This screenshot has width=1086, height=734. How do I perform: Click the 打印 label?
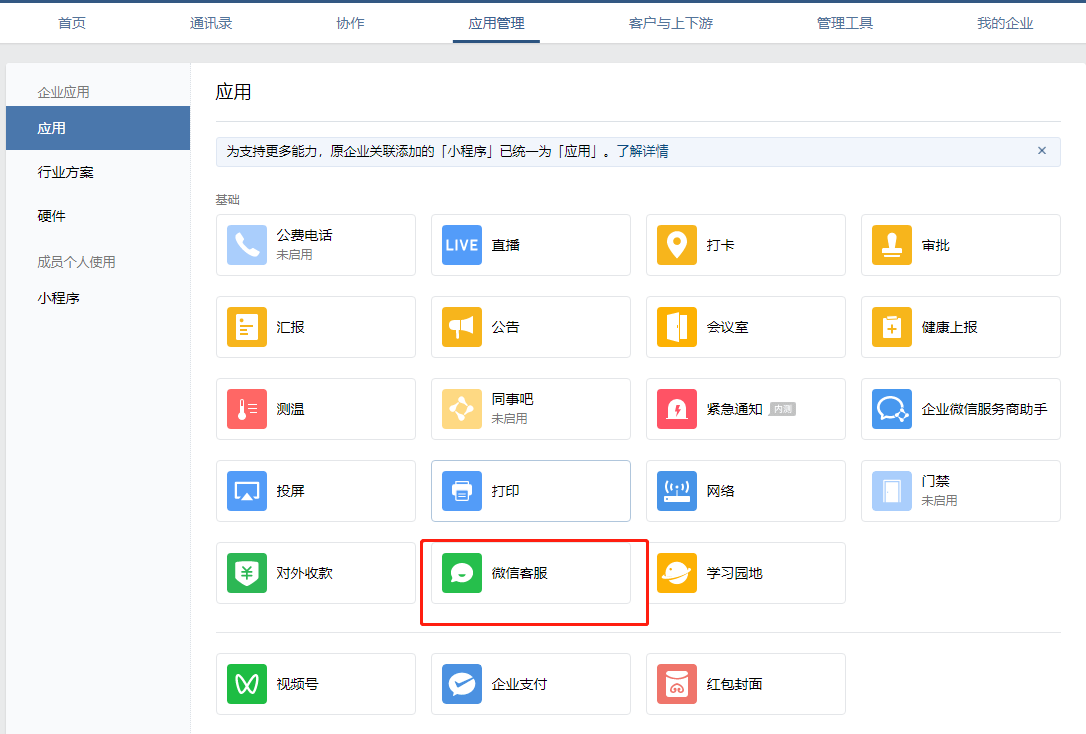pyautogui.click(x=506, y=491)
